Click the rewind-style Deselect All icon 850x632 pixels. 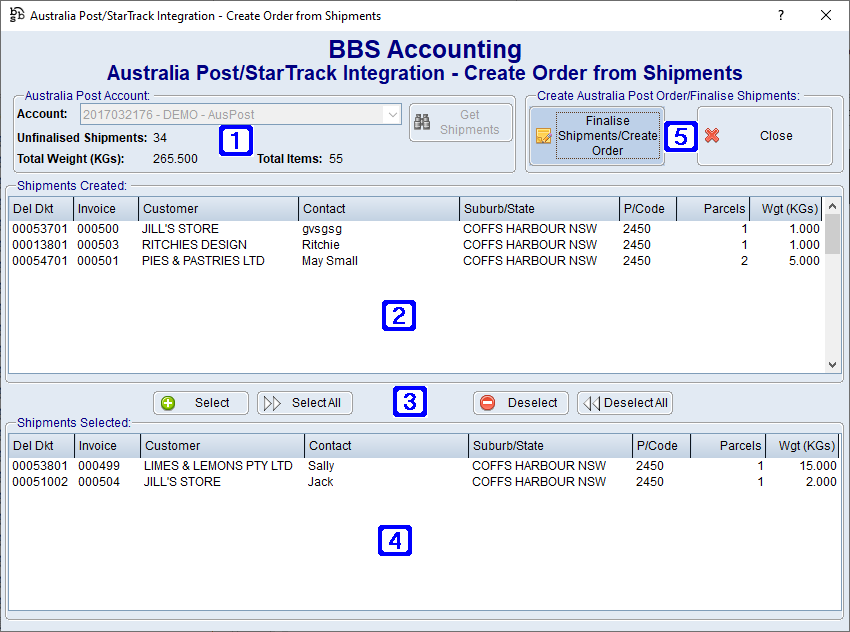pyautogui.click(x=591, y=402)
